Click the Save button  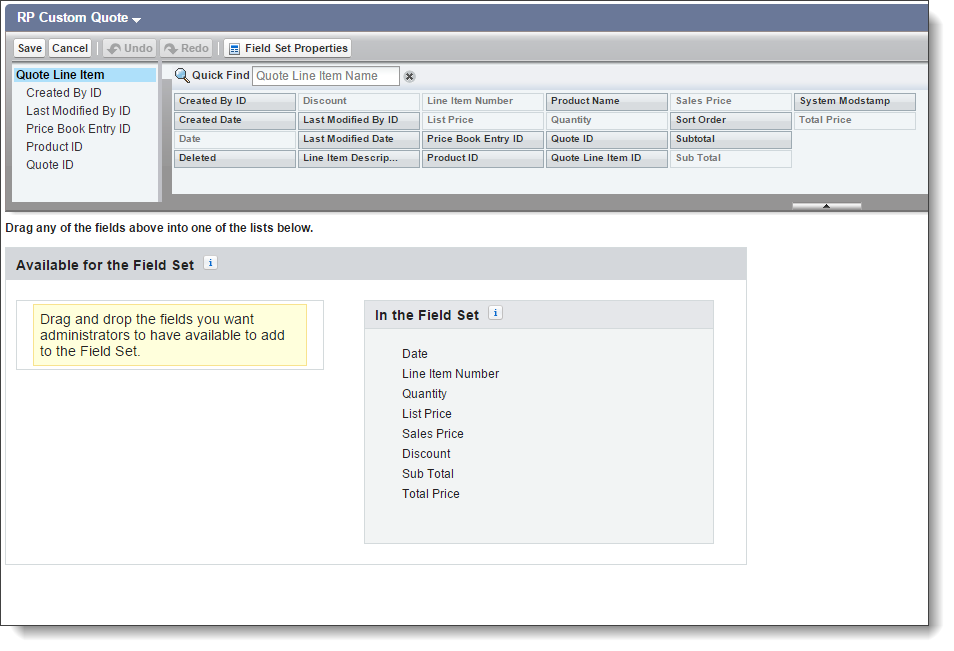pyautogui.click(x=29, y=48)
